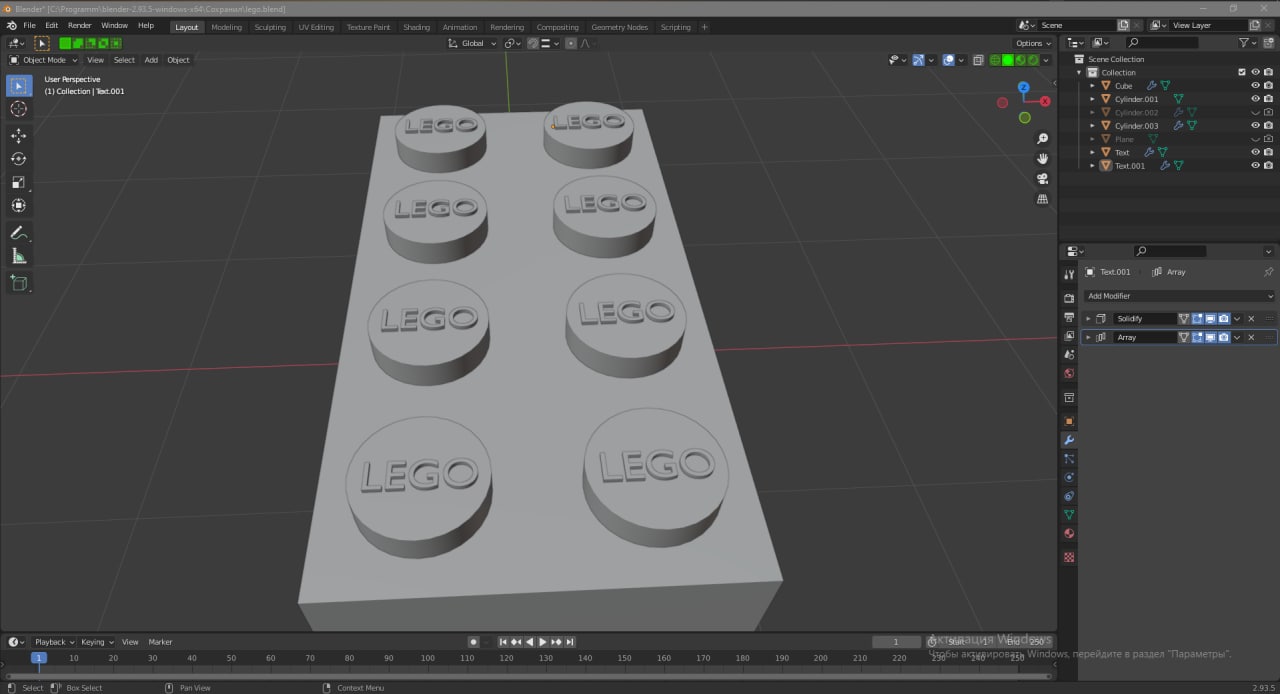Open the Object Data properties tab
Image resolution: width=1280 pixels, height=694 pixels.
click(x=1069, y=515)
